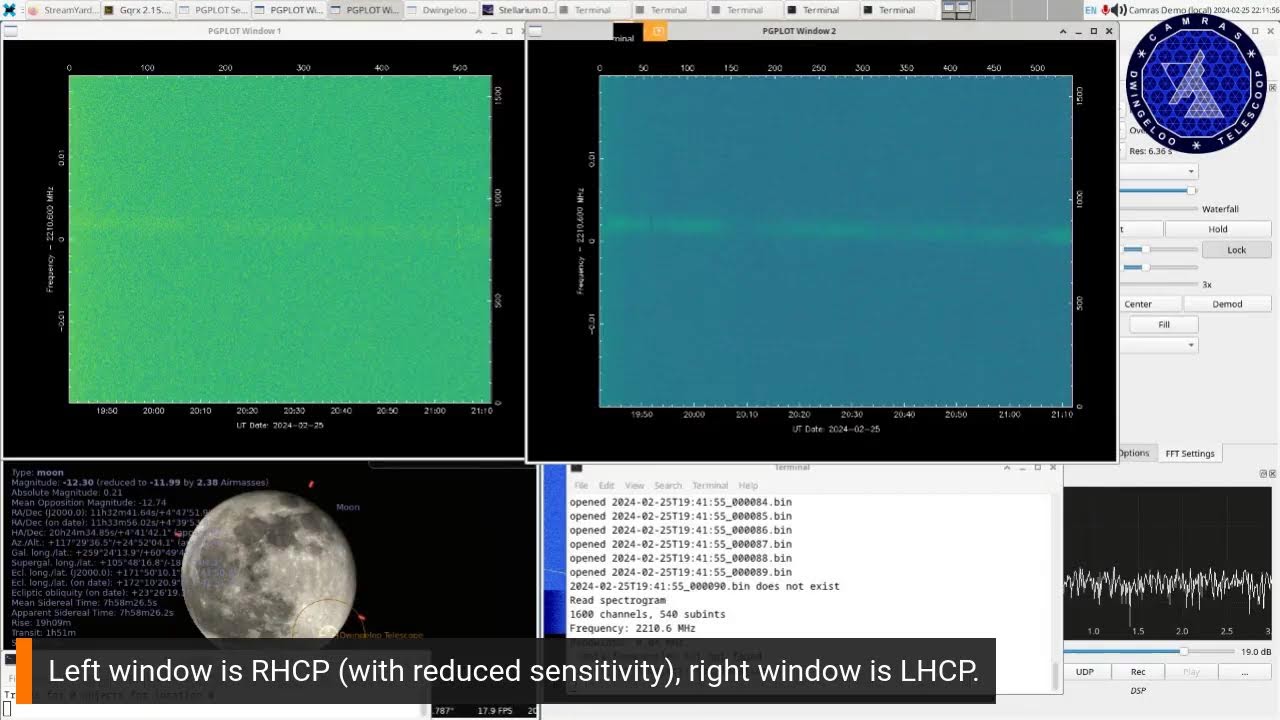
Task: Adjust the Waterfall slider in Gqrx
Action: tap(1159, 209)
